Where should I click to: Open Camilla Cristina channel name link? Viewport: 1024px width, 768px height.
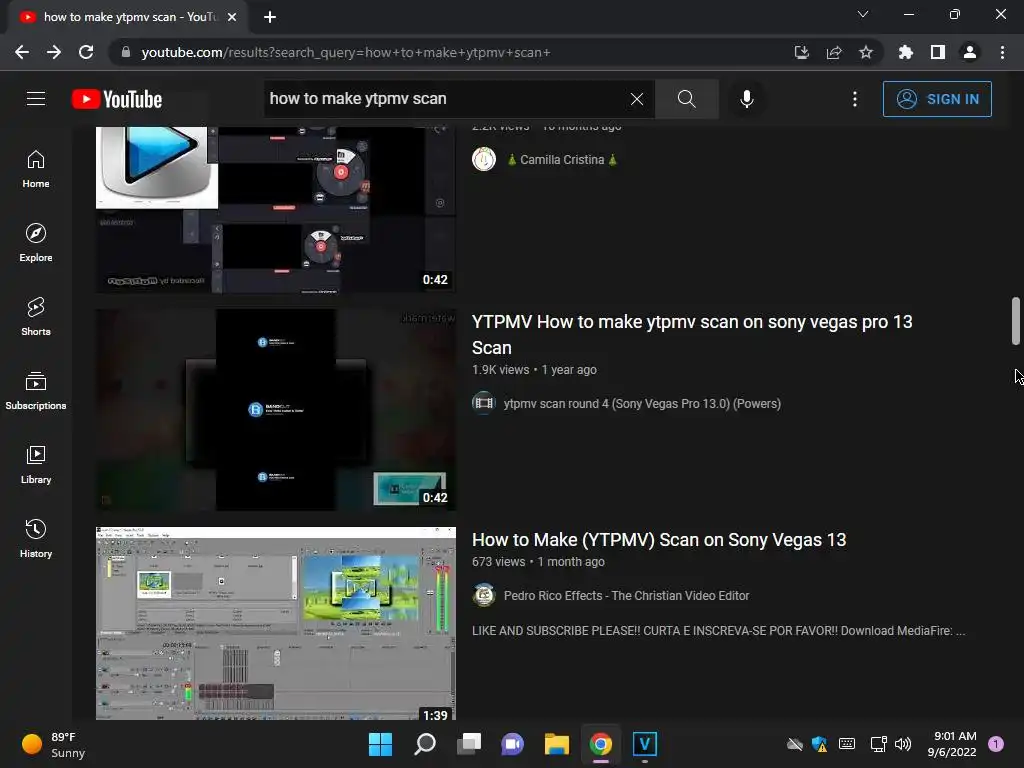pyautogui.click(x=562, y=160)
